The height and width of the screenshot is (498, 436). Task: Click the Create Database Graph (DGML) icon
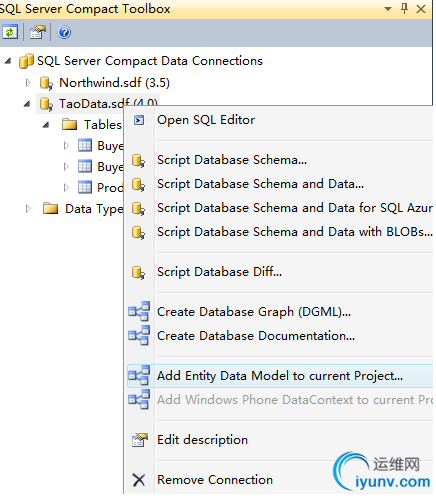click(x=139, y=311)
